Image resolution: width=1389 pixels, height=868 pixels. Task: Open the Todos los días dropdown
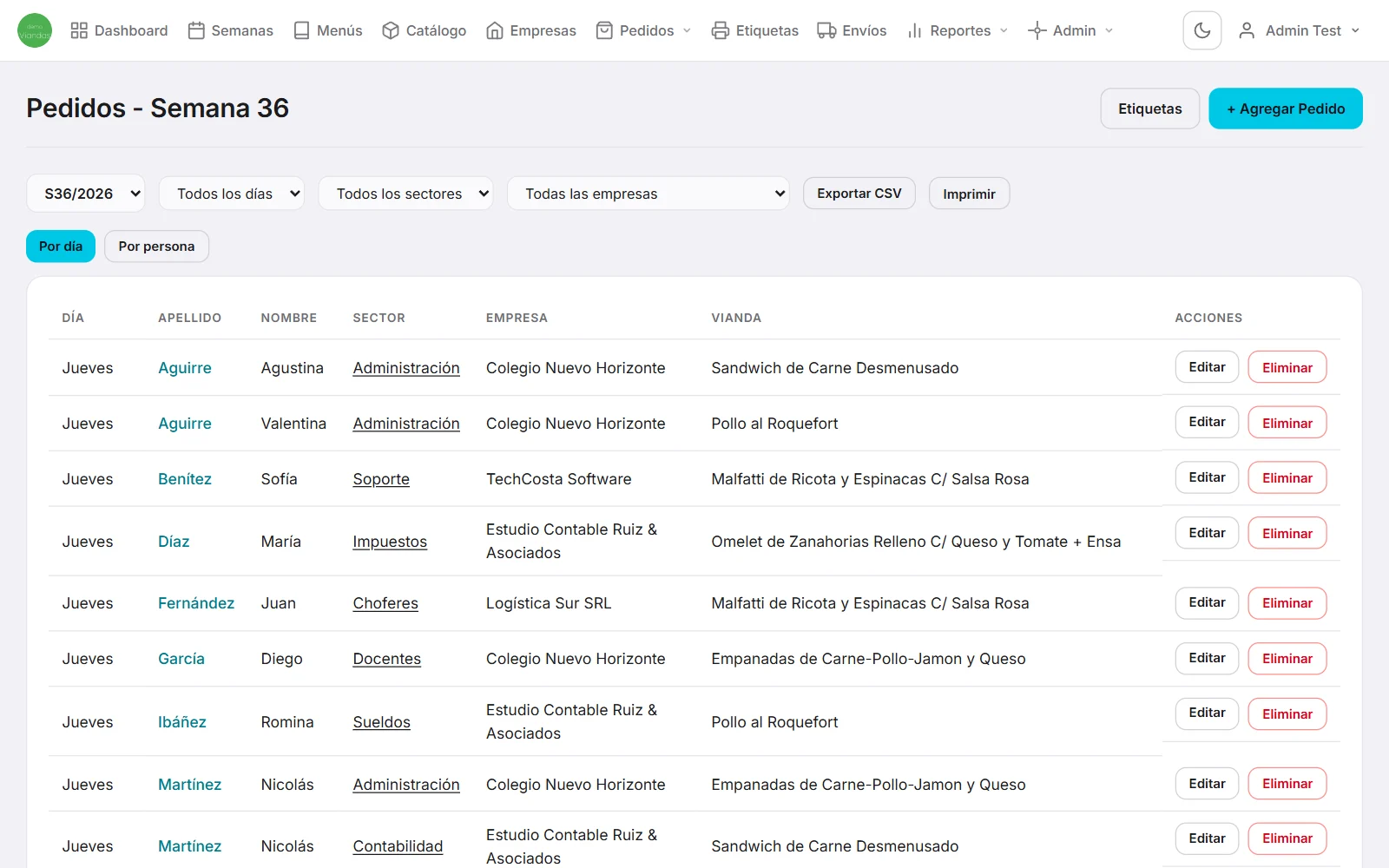pos(232,194)
